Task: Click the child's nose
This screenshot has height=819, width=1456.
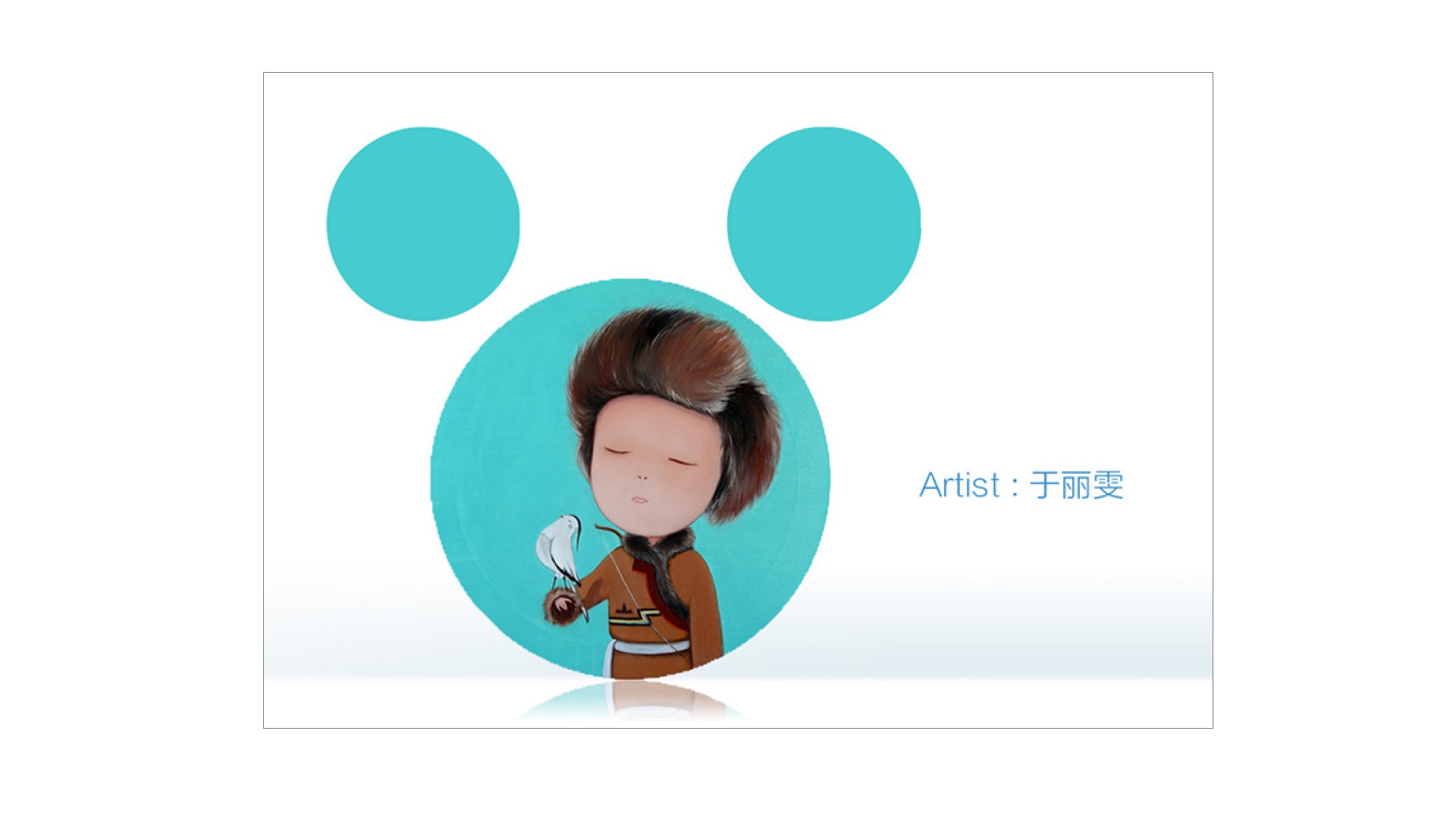Action: point(642,477)
